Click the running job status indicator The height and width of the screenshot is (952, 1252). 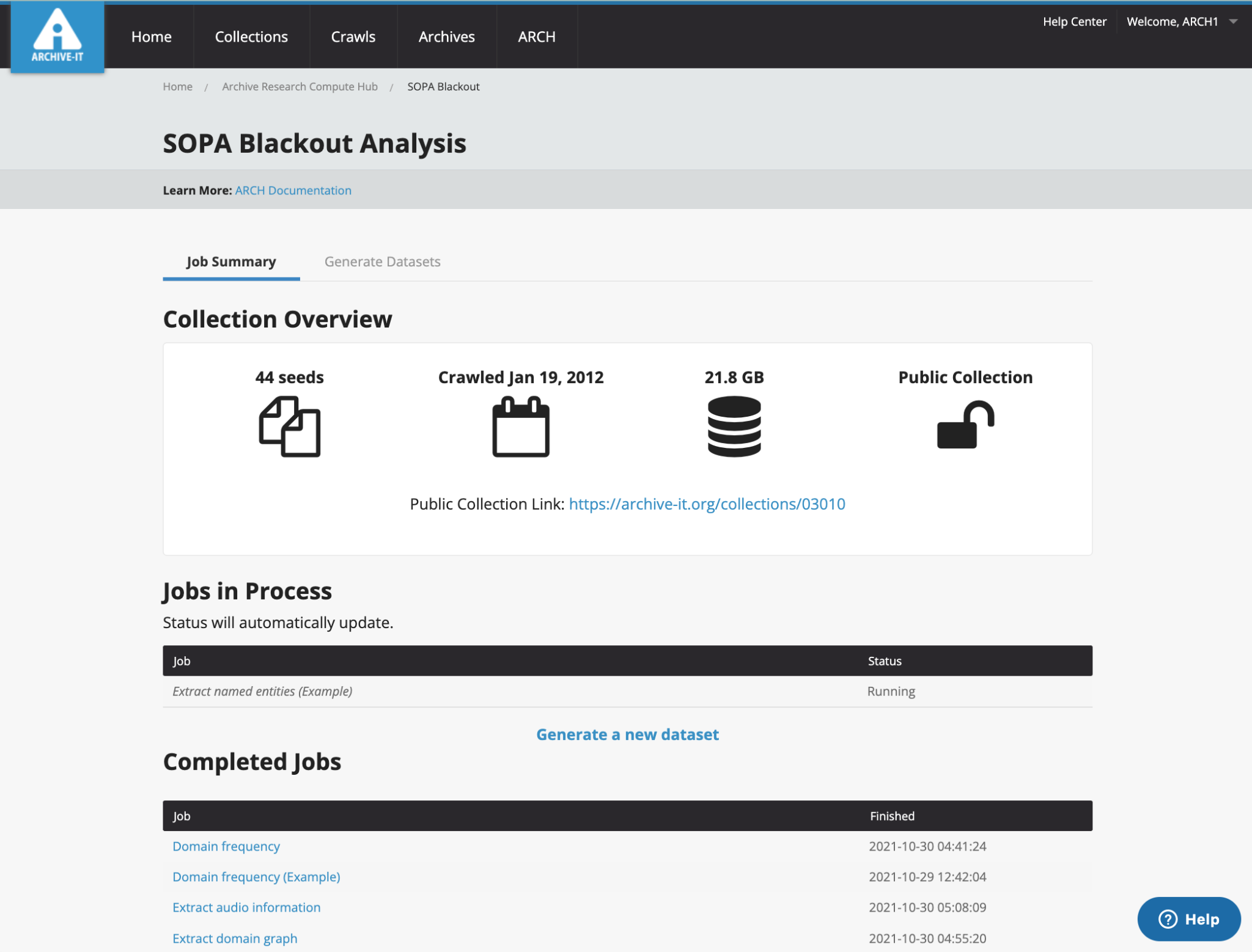(x=891, y=691)
